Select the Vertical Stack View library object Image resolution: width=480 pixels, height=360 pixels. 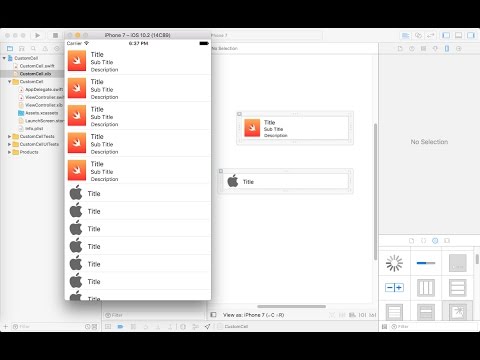(x=457, y=288)
